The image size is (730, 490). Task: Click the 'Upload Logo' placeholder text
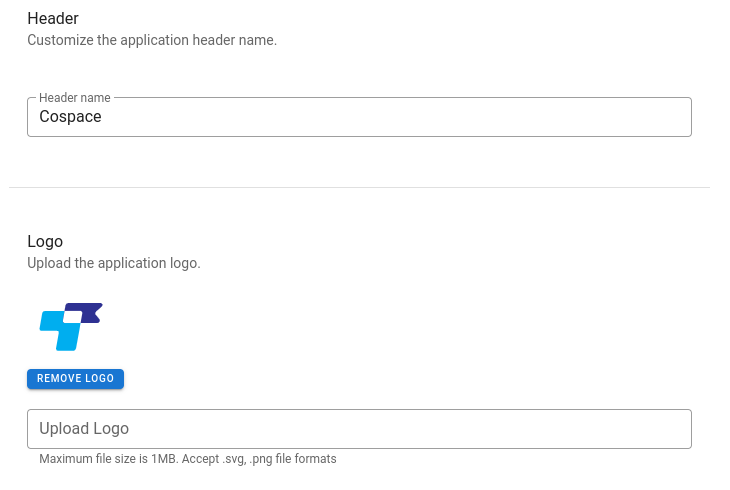tap(84, 429)
